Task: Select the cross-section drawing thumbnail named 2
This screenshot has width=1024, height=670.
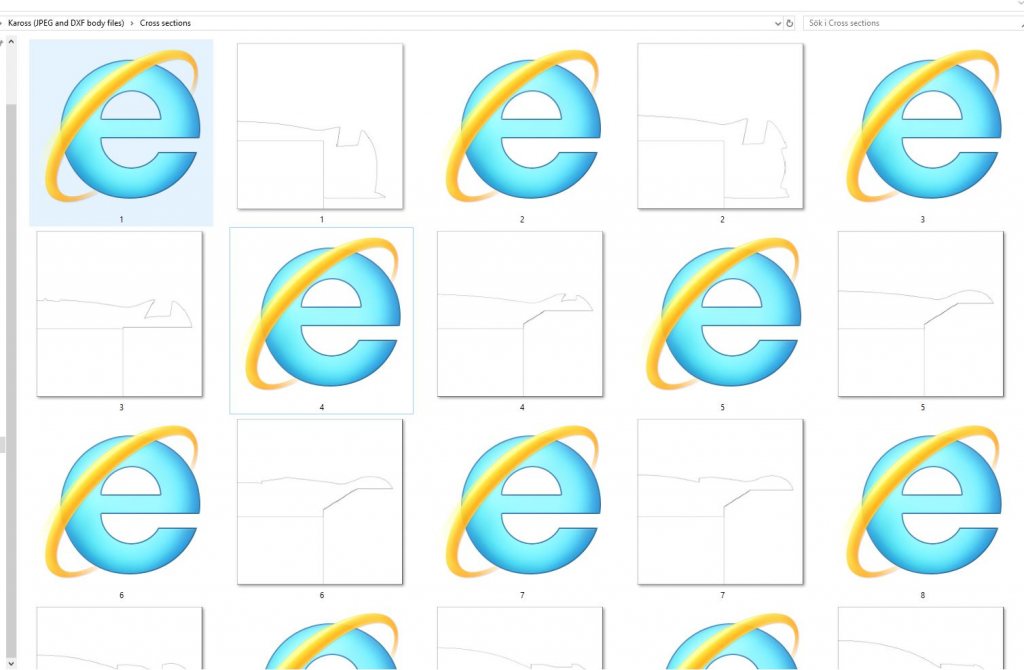Action: pyautogui.click(x=720, y=126)
